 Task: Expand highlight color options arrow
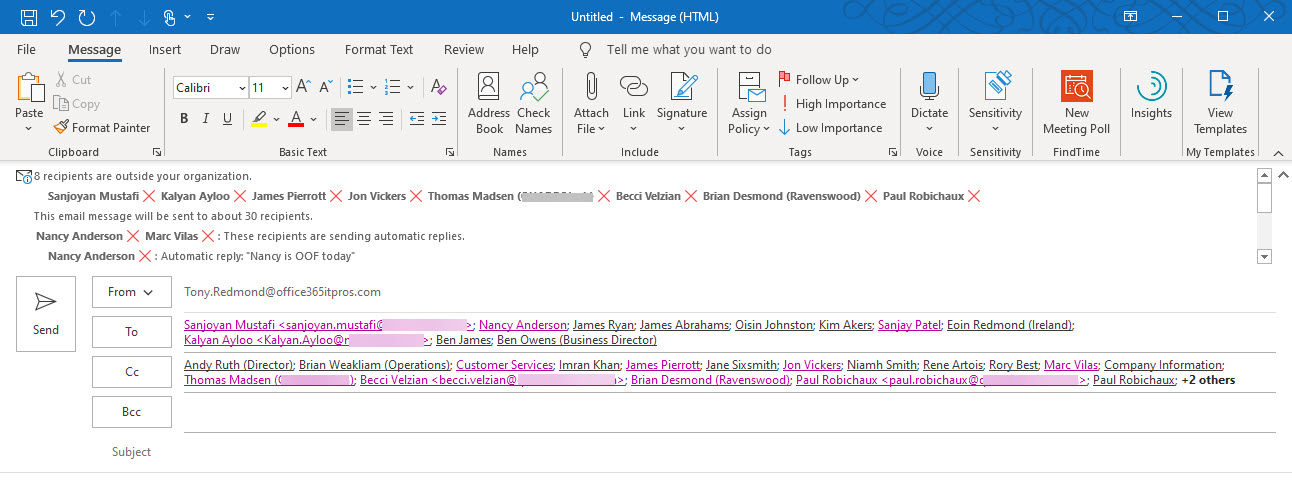(x=276, y=120)
